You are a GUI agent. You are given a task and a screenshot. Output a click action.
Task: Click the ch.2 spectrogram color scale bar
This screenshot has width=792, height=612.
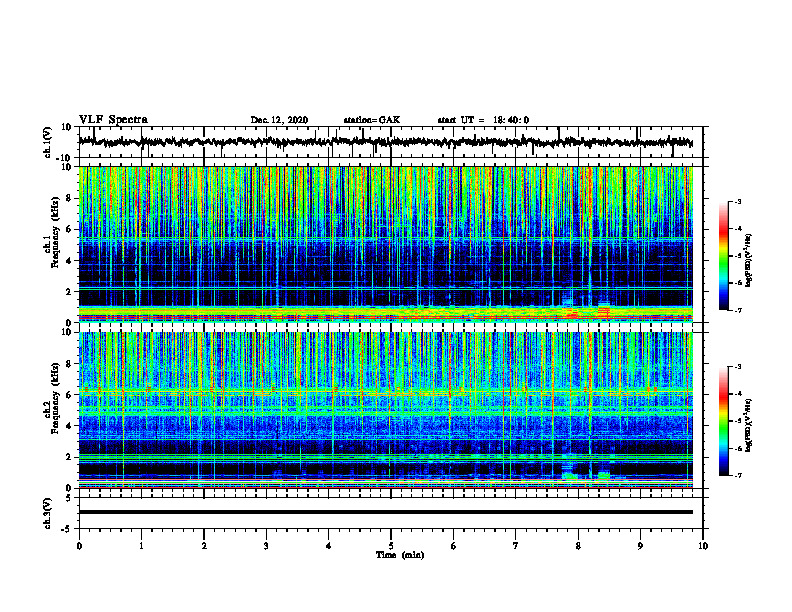coord(723,421)
